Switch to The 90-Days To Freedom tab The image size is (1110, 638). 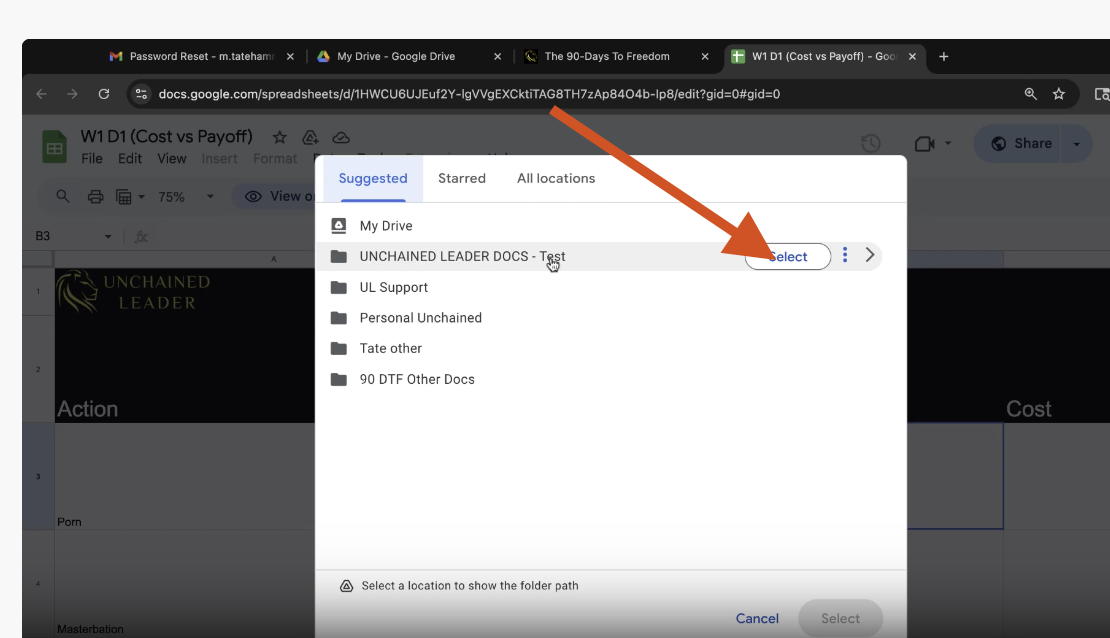pyautogui.click(x=607, y=57)
